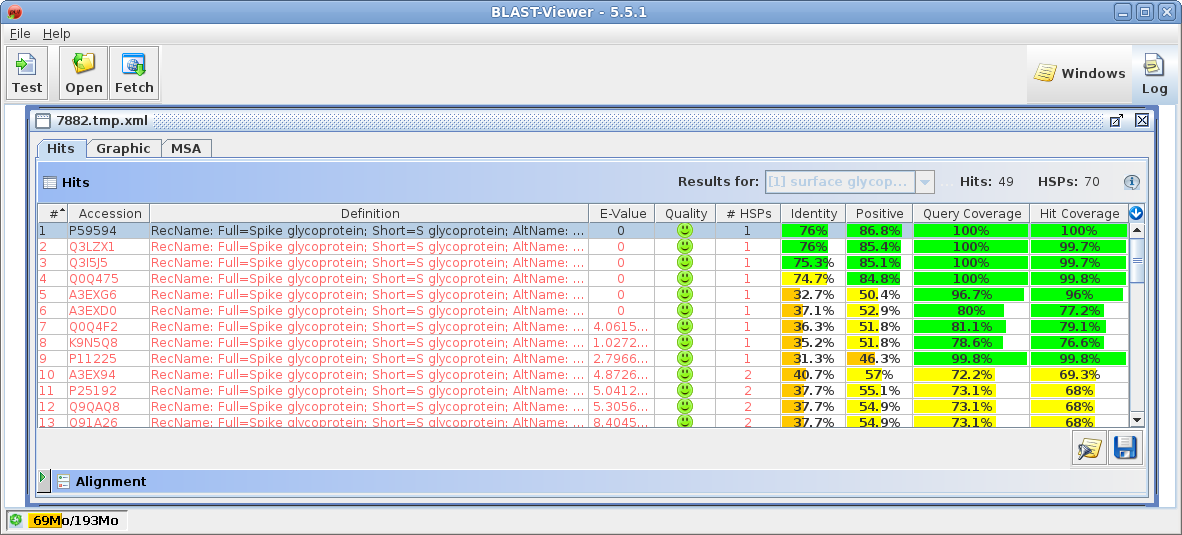This screenshot has height=535, width=1182.
Task: Click the blue floppy disk save icon
Action: tap(1125, 449)
